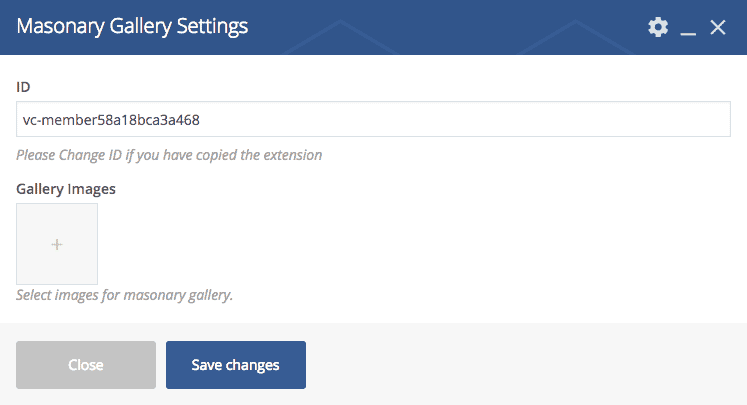The width and height of the screenshot is (747, 405).
Task: Click the vc-member58a18bca3a468 text value
Action: pos(111,119)
